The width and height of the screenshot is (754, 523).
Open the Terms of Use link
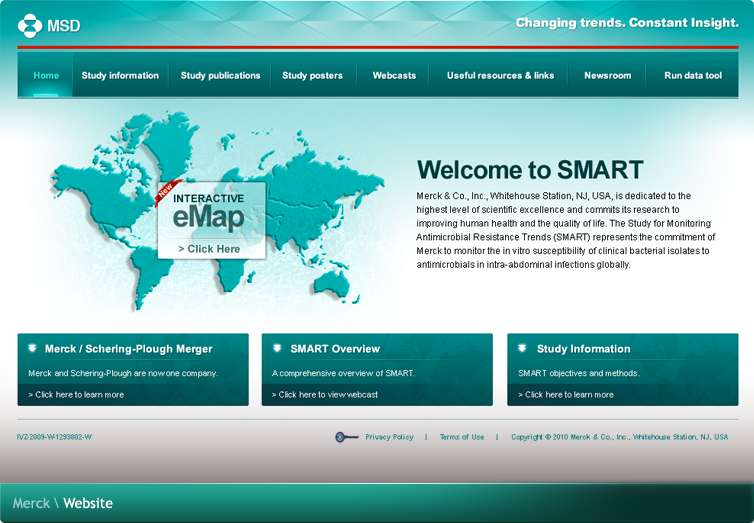pos(462,437)
